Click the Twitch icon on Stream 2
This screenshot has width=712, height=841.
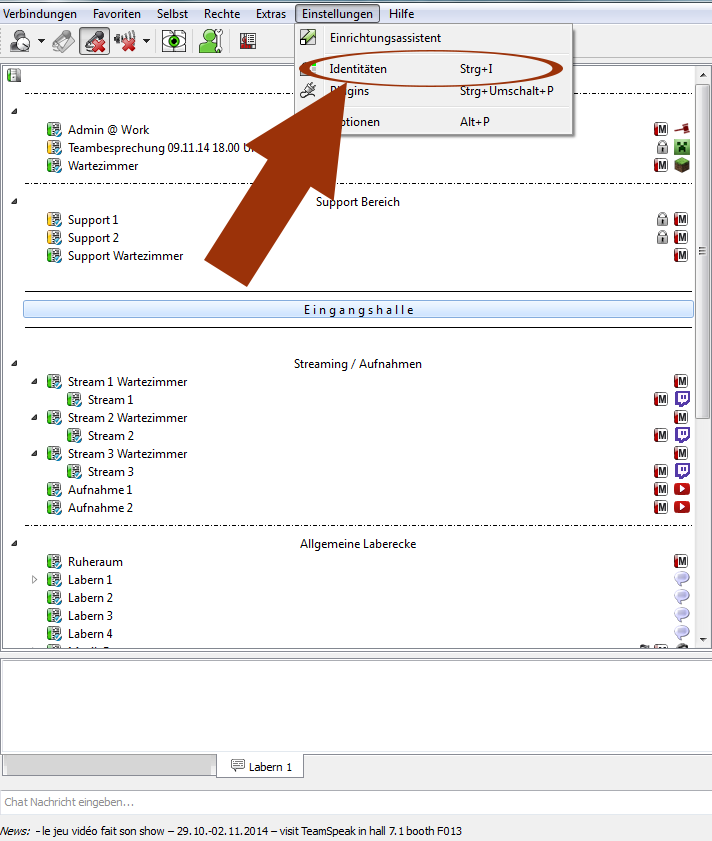[682, 435]
